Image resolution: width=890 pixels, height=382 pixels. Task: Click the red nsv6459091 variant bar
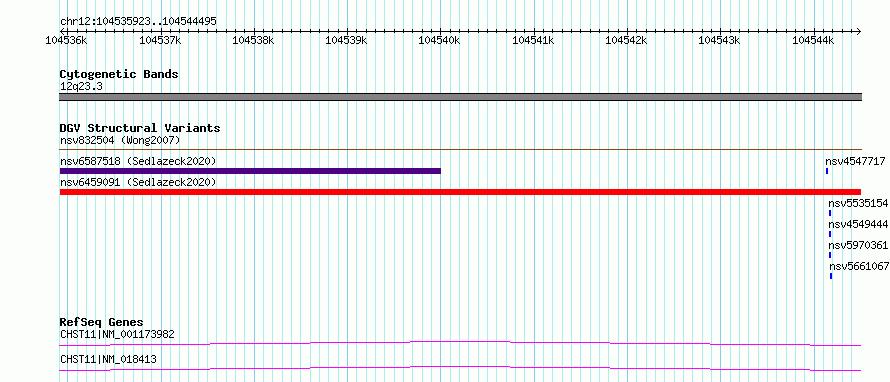(460, 192)
